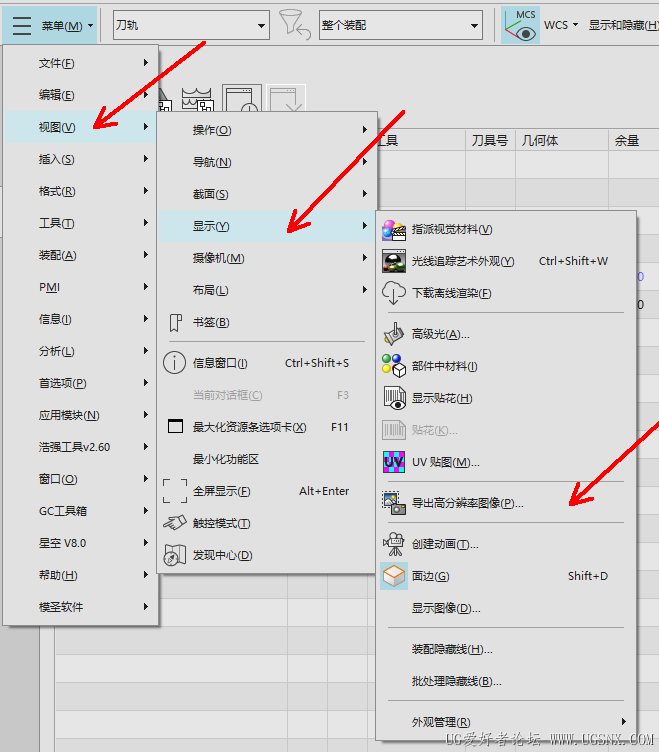The height and width of the screenshot is (752, 659).
Task: Select 最大化资源条选项卡 option
Action: pos(267,427)
